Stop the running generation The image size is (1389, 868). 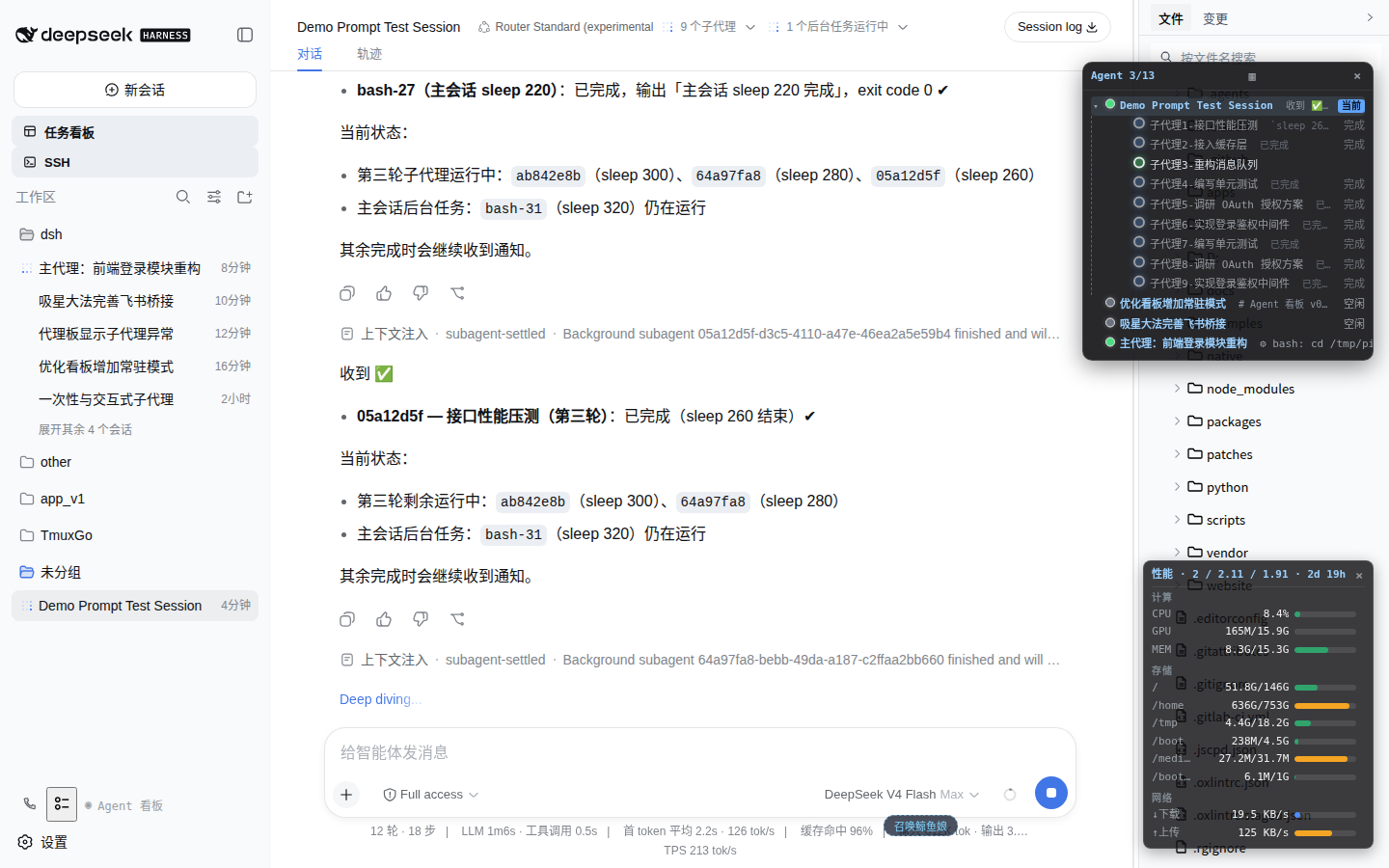tap(1050, 793)
